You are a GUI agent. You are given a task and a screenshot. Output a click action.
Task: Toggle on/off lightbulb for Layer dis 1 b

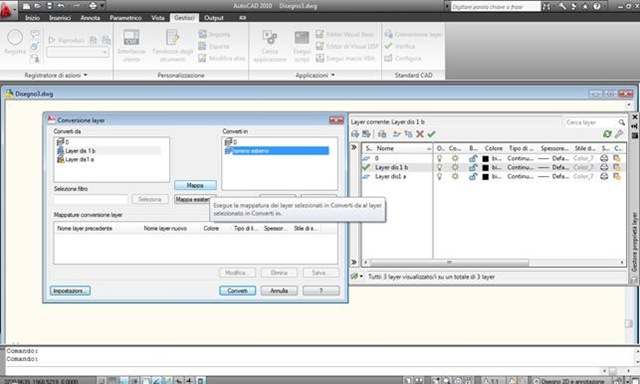coord(440,167)
